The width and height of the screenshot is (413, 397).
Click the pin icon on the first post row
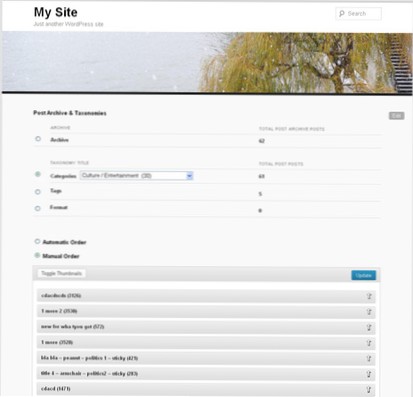point(369,296)
